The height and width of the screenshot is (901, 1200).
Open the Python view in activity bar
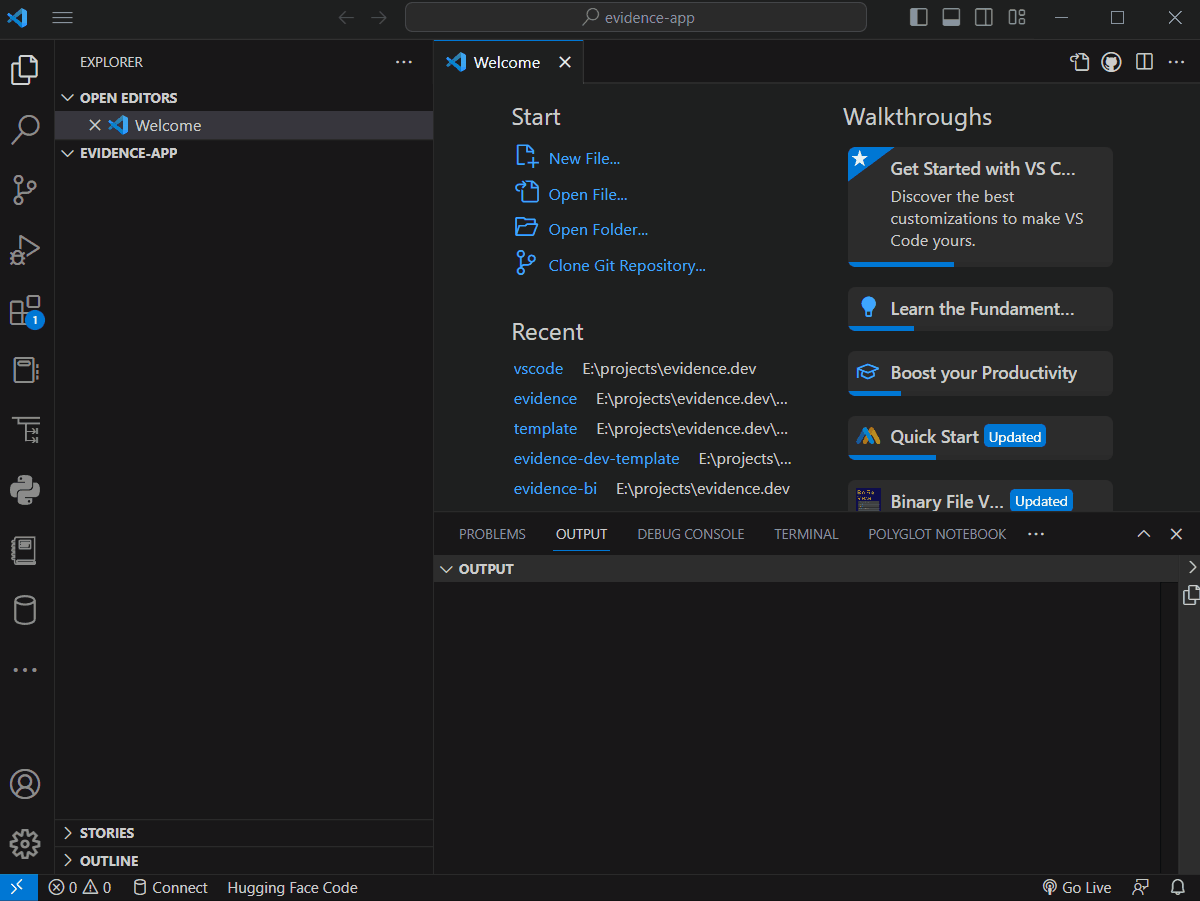[x=25, y=490]
